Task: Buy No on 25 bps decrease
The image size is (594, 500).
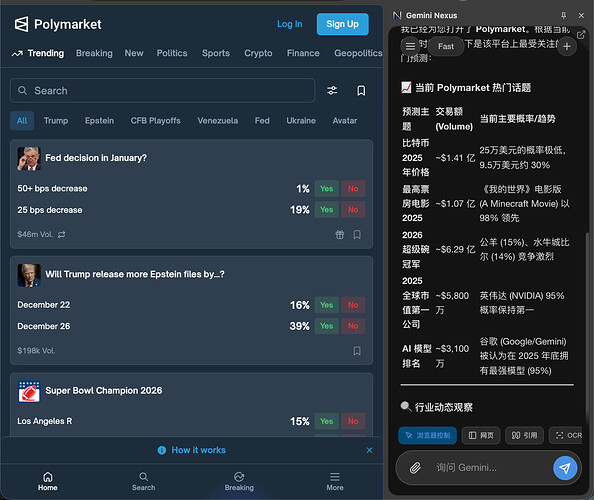Action: tap(353, 209)
